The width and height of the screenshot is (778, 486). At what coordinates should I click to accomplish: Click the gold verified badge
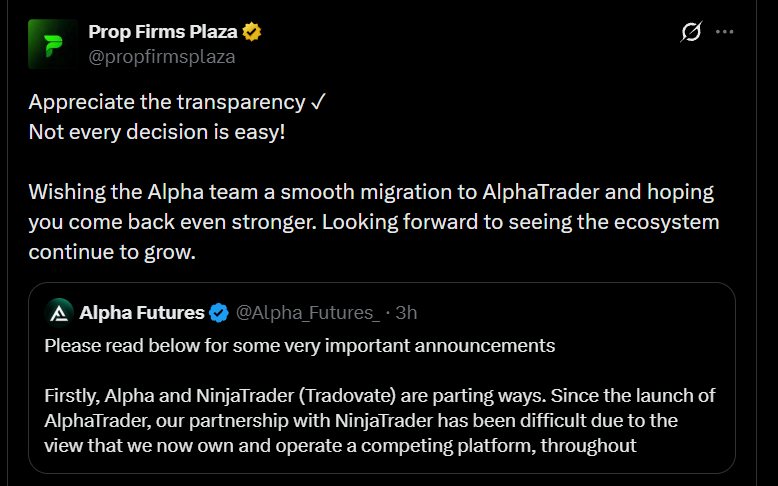pyautogui.click(x=252, y=32)
